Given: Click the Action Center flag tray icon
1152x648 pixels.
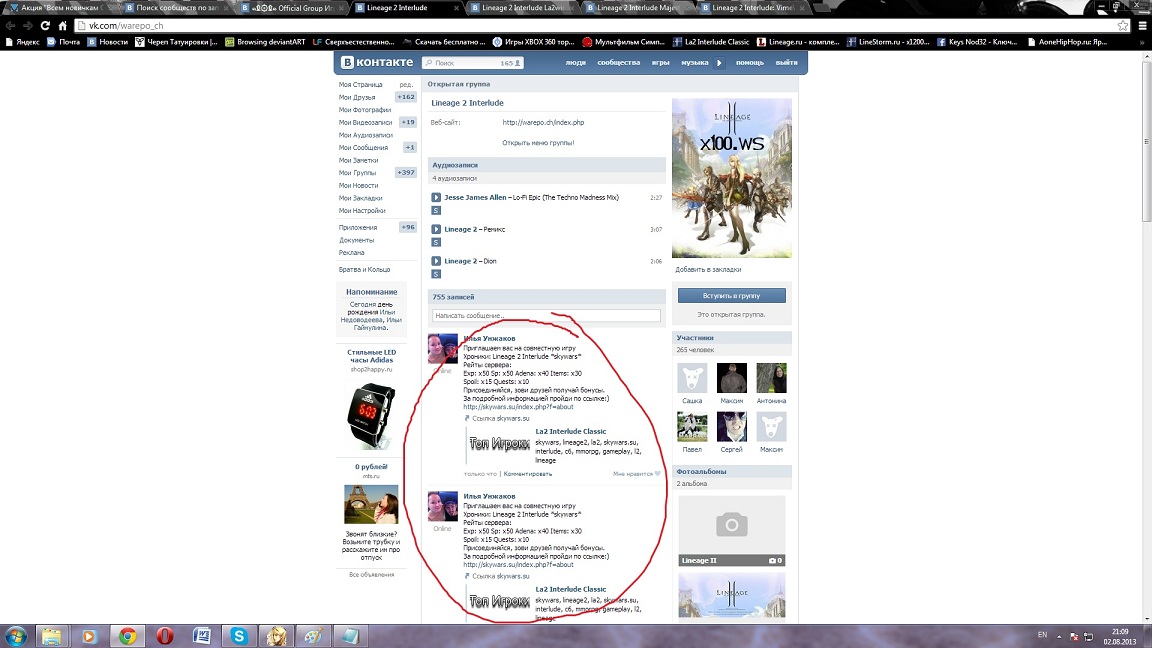Looking at the screenshot, I should tap(1074, 636).
